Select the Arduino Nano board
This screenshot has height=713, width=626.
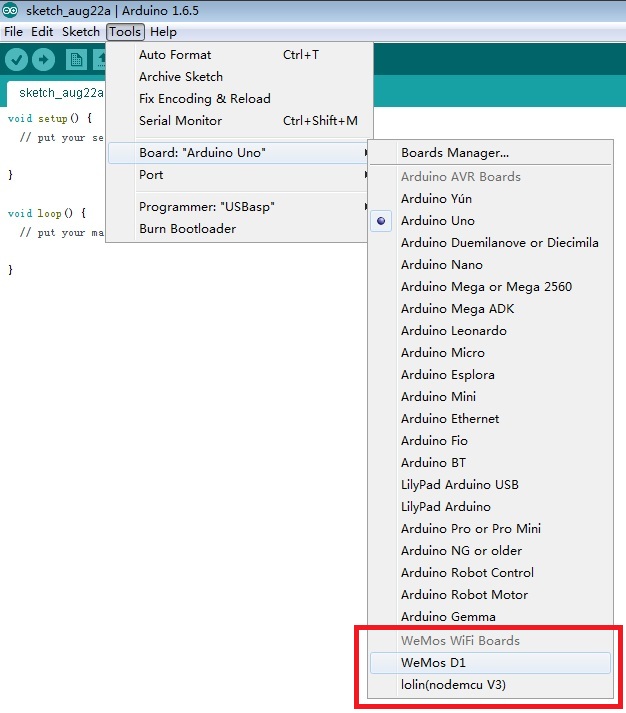490,265
